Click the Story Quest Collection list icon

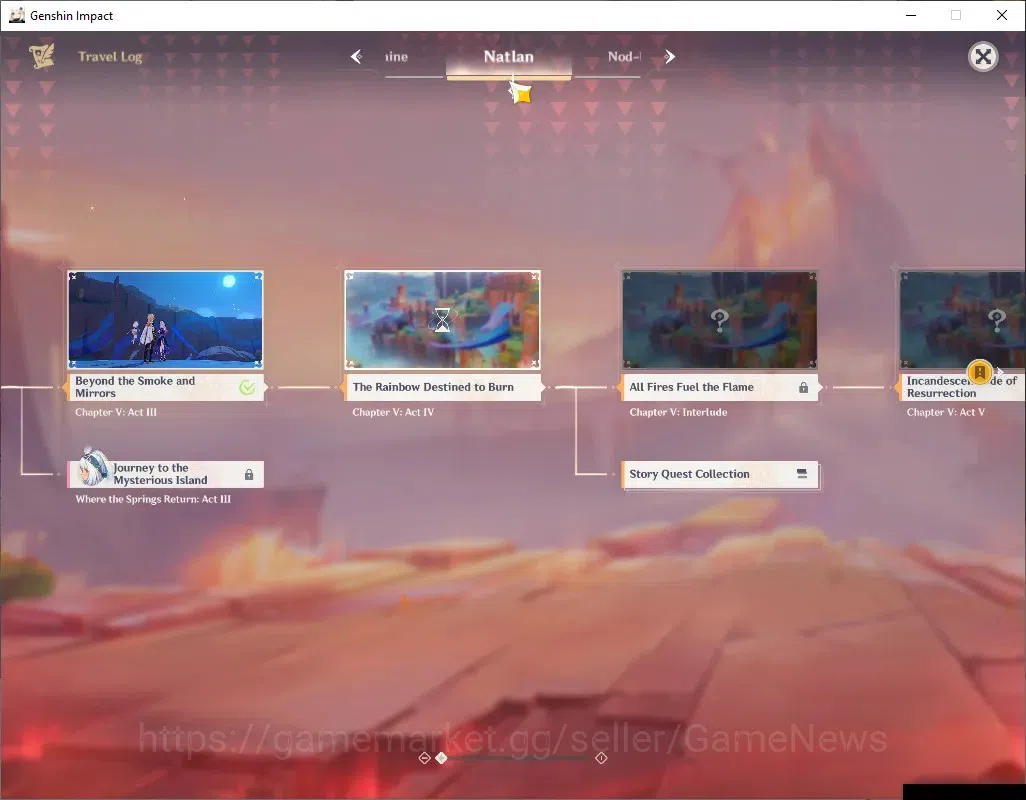802,474
